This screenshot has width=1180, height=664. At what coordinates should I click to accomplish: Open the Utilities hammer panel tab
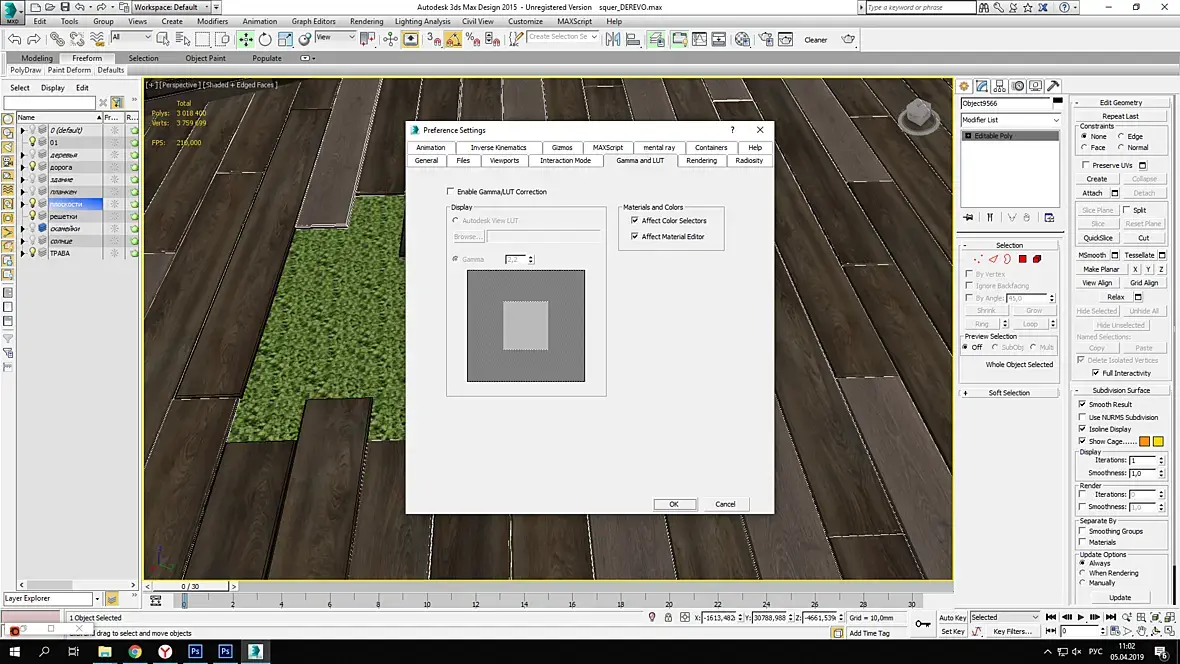pyautogui.click(x=1053, y=87)
